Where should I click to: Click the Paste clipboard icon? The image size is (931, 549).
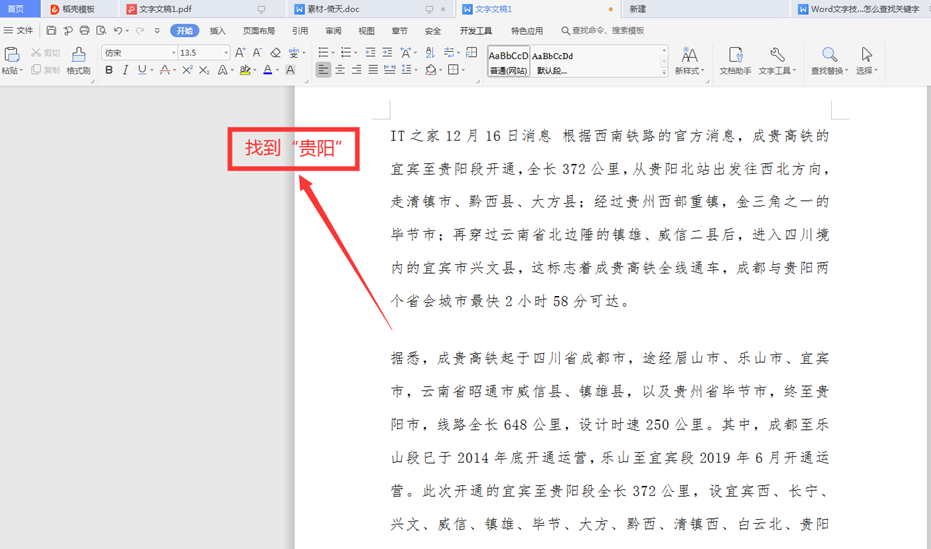point(12,55)
